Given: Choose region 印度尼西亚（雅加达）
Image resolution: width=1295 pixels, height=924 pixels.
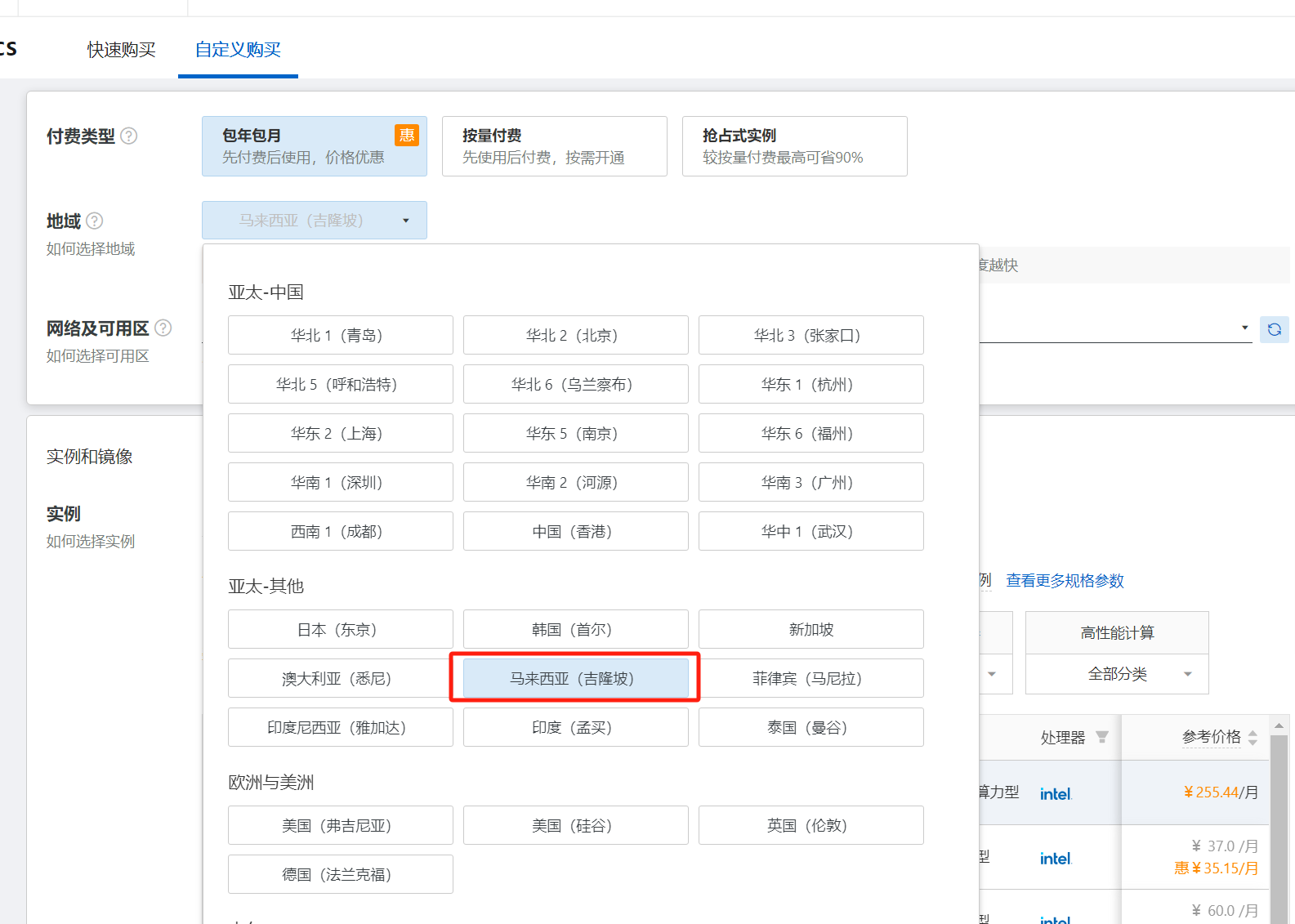Looking at the screenshot, I should (341, 727).
